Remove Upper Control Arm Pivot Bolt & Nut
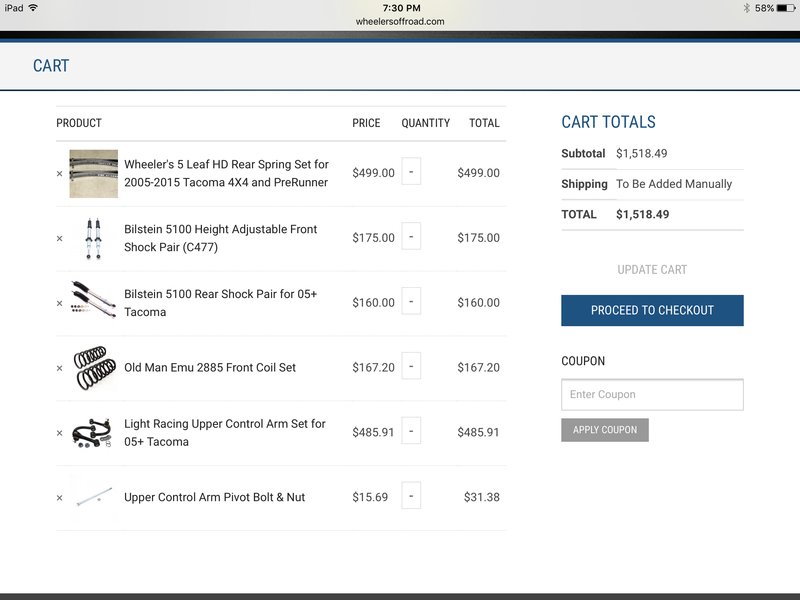This screenshot has height=600, width=800. 60,498
